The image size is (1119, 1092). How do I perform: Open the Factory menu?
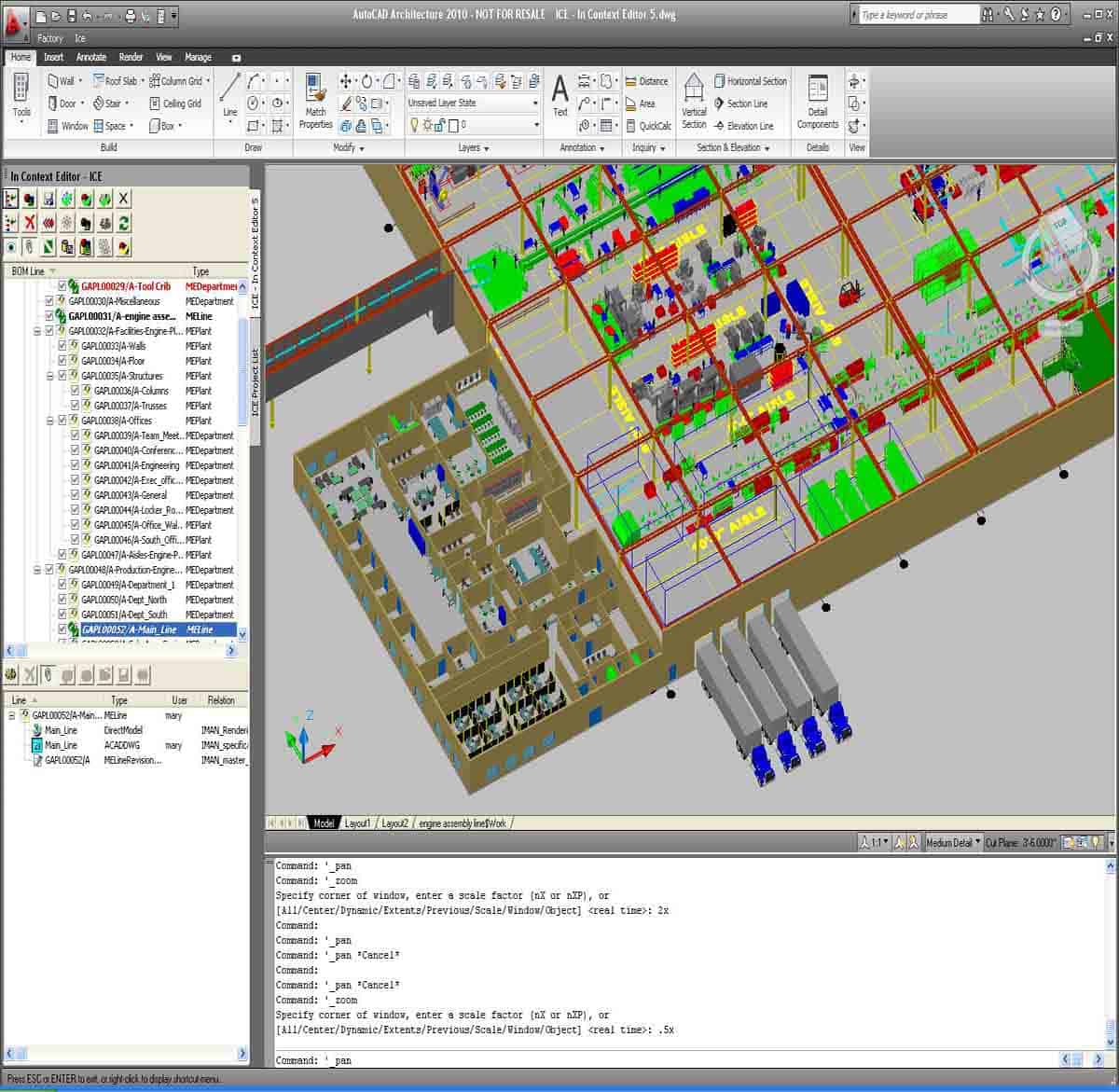(50, 38)
